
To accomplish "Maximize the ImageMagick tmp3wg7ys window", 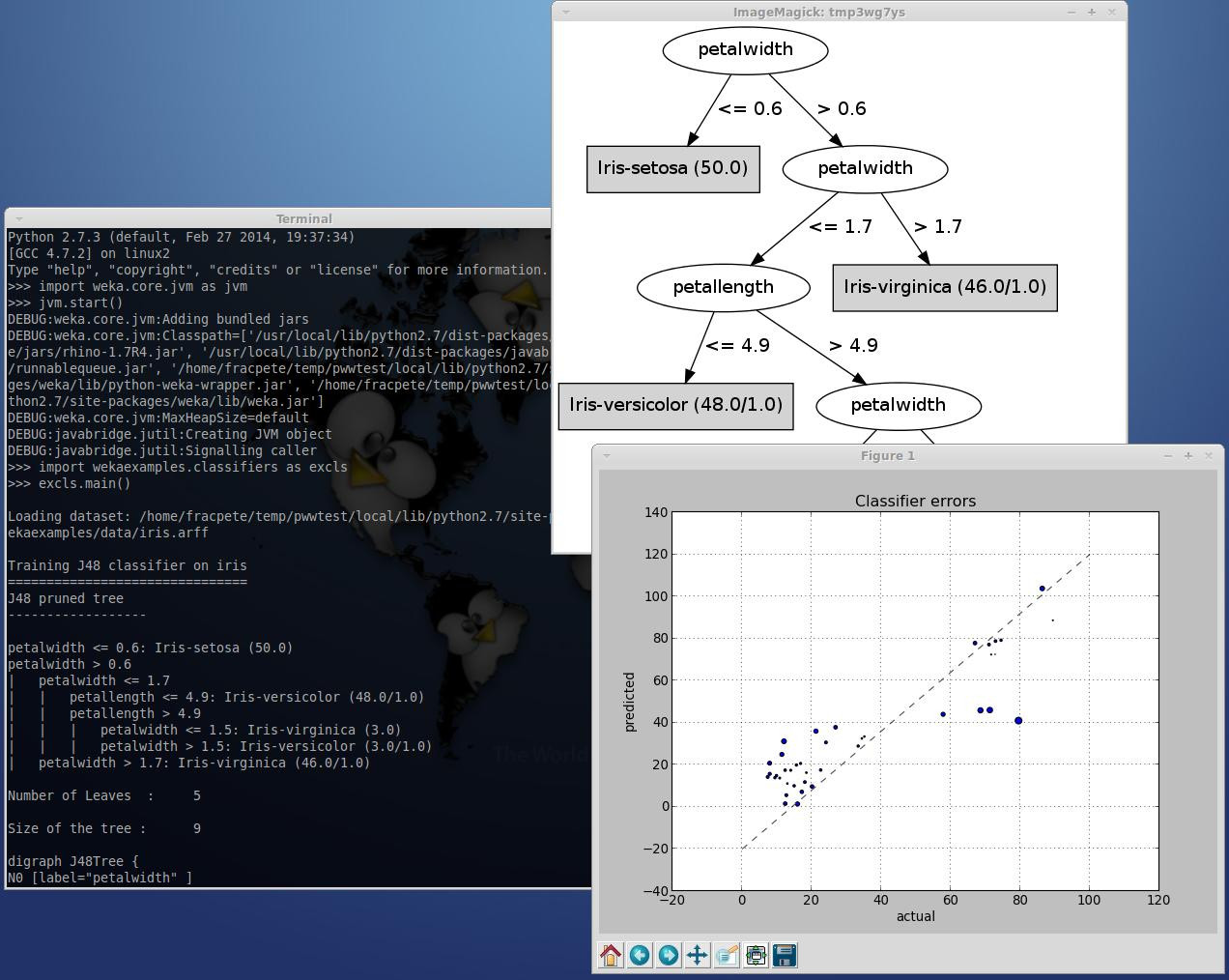I will tap(1092, 13).
